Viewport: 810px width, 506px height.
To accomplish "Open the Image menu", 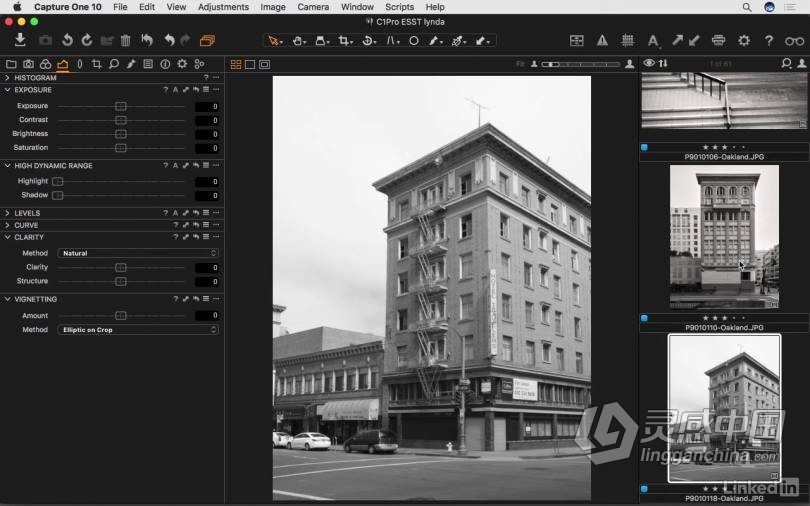I will tap(273, 7).
